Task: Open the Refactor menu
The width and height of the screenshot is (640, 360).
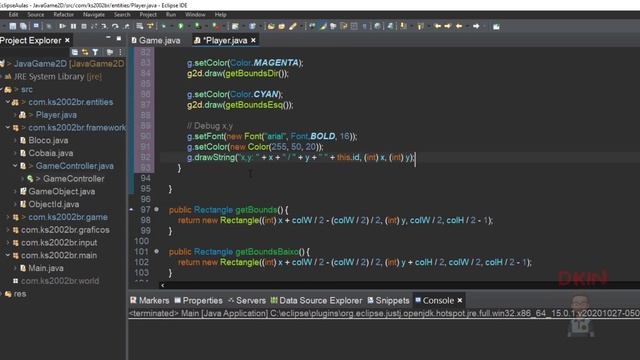Action: pos(63,15)
